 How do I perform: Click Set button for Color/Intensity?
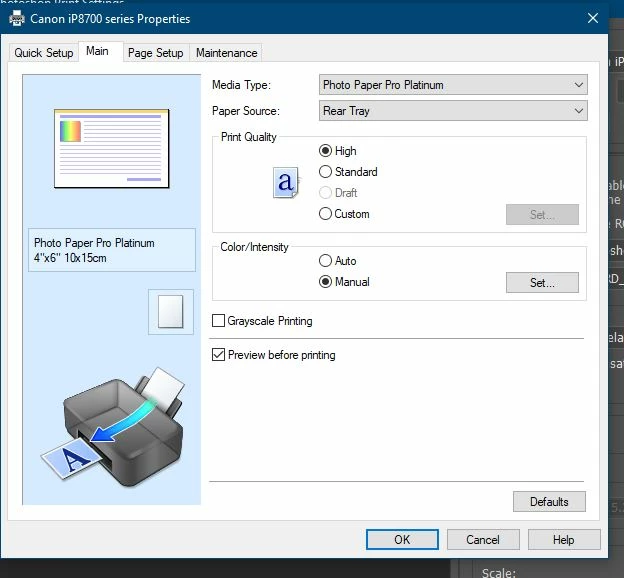(542, 283)
